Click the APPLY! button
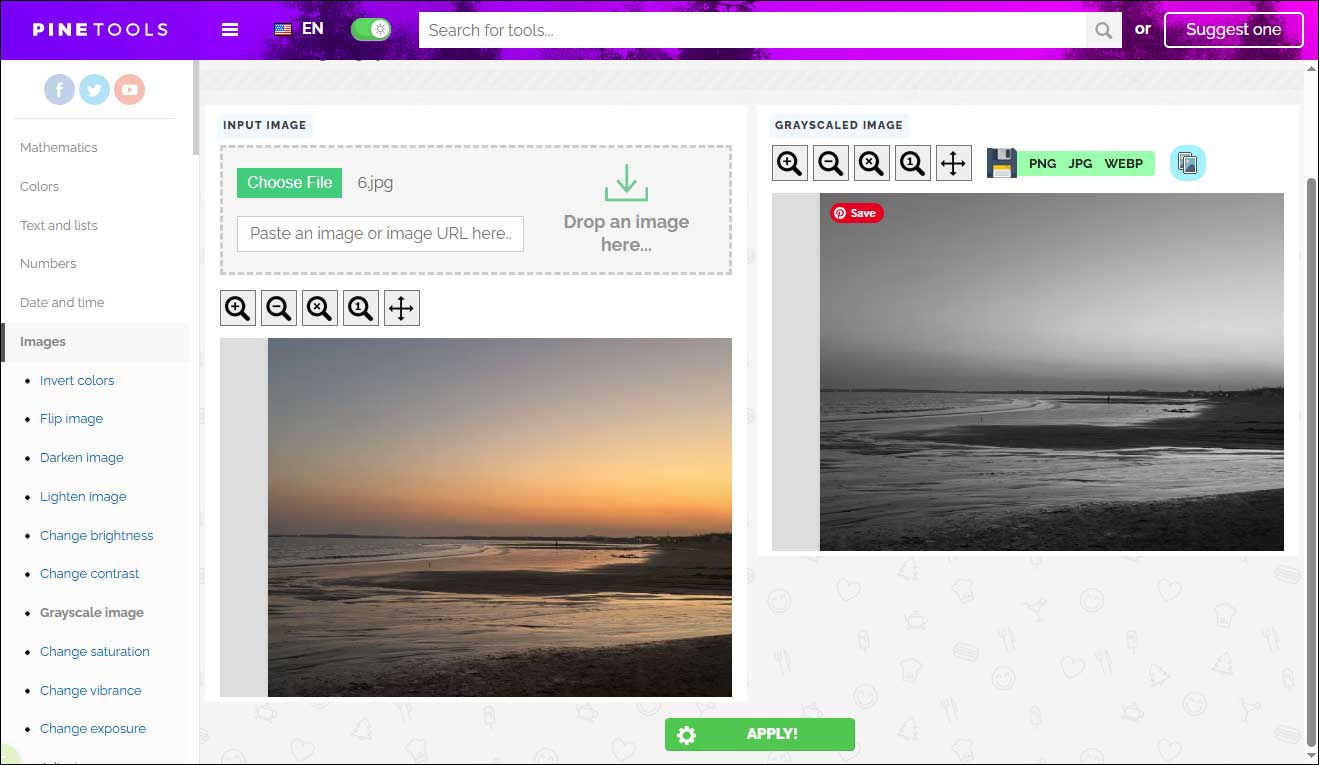The image size is (1319, 765). 759,734
